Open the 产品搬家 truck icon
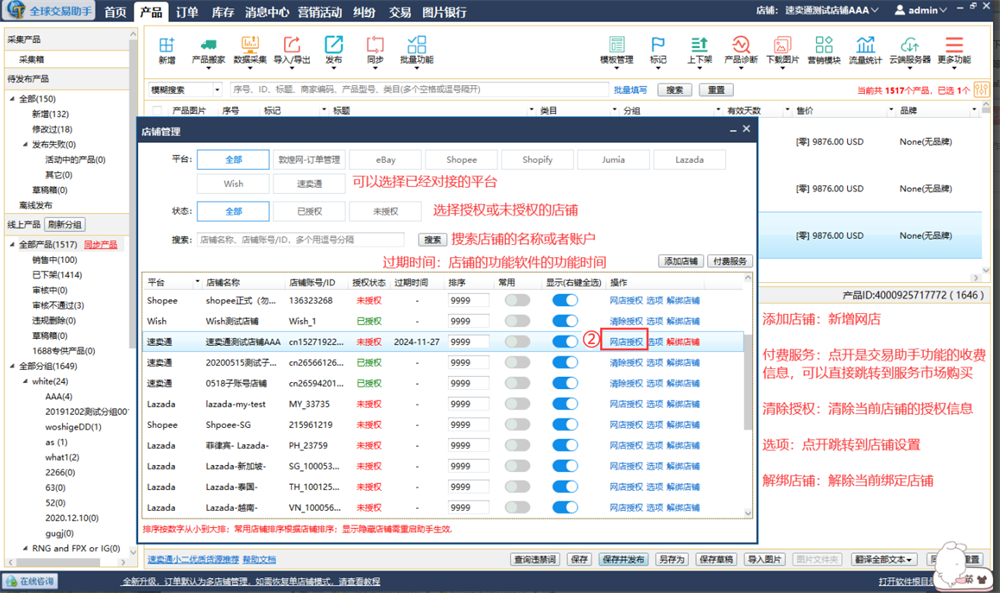 click(209, 45)
